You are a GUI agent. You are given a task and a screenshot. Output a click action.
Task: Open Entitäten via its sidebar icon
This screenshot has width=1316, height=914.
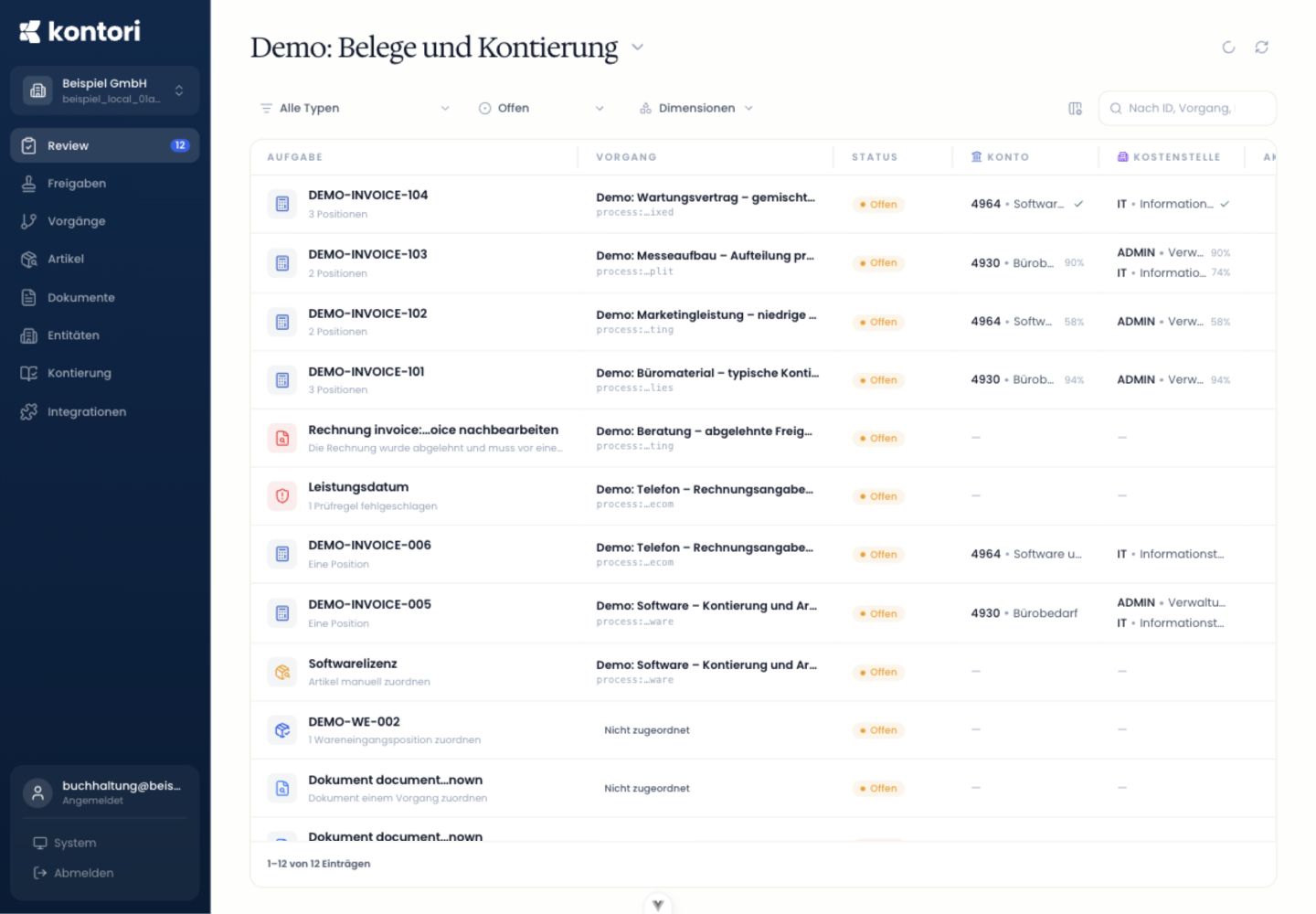(x=28, y=335)
